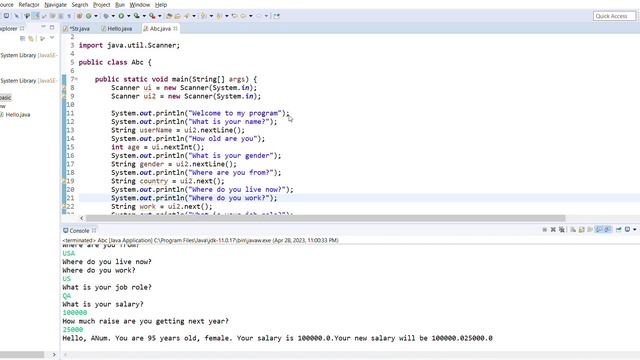Click the Open Perspective icon
This screenshot has height=360, width=640.
pyautogui.click(x=276, y=16)
